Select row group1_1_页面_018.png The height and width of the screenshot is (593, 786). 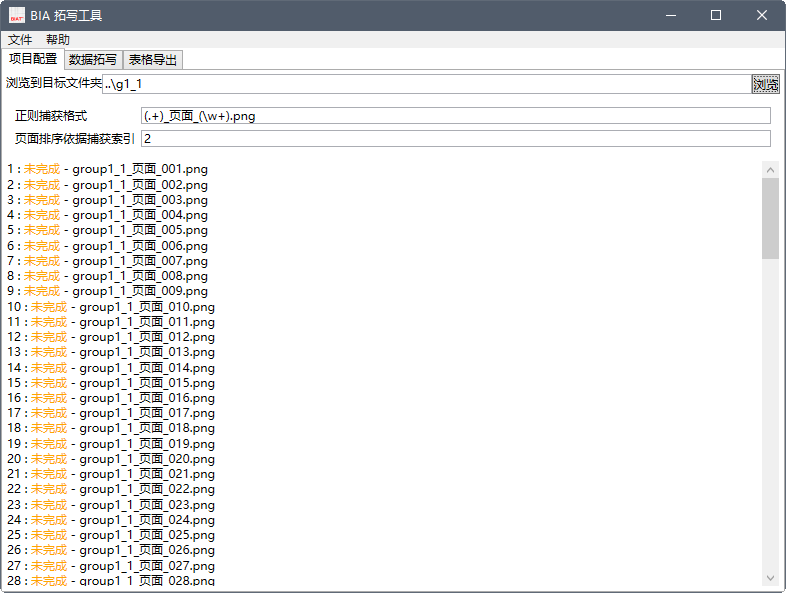coord(111,428)
